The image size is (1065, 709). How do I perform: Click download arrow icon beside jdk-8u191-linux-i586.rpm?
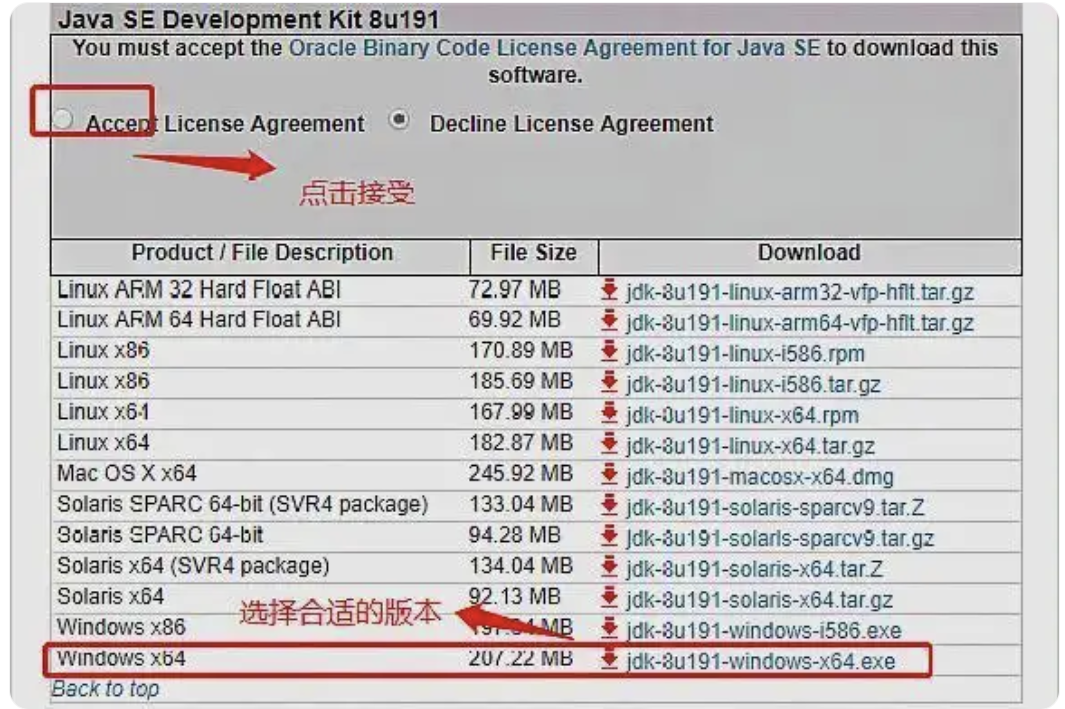pyautogui.click(x=609, y=352)
